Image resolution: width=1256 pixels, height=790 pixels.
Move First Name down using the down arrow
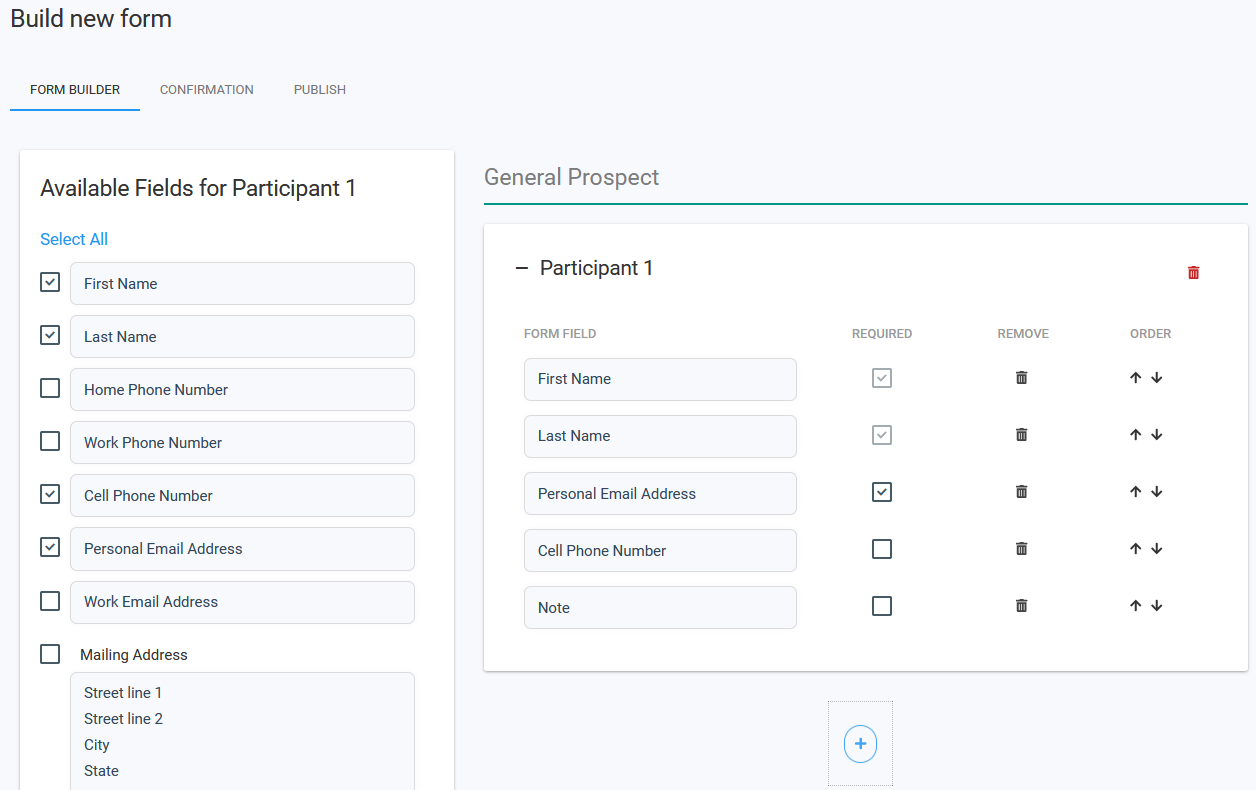coord(1157,377)
